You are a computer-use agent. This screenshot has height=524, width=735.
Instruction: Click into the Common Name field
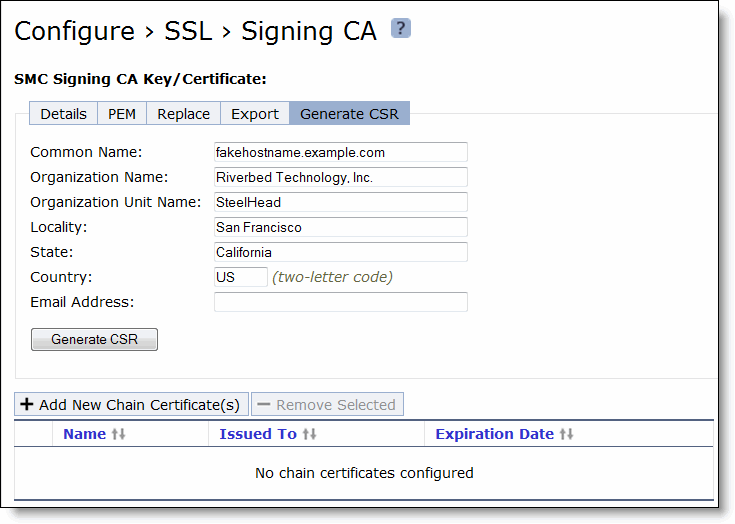click(x=340, y=152)
